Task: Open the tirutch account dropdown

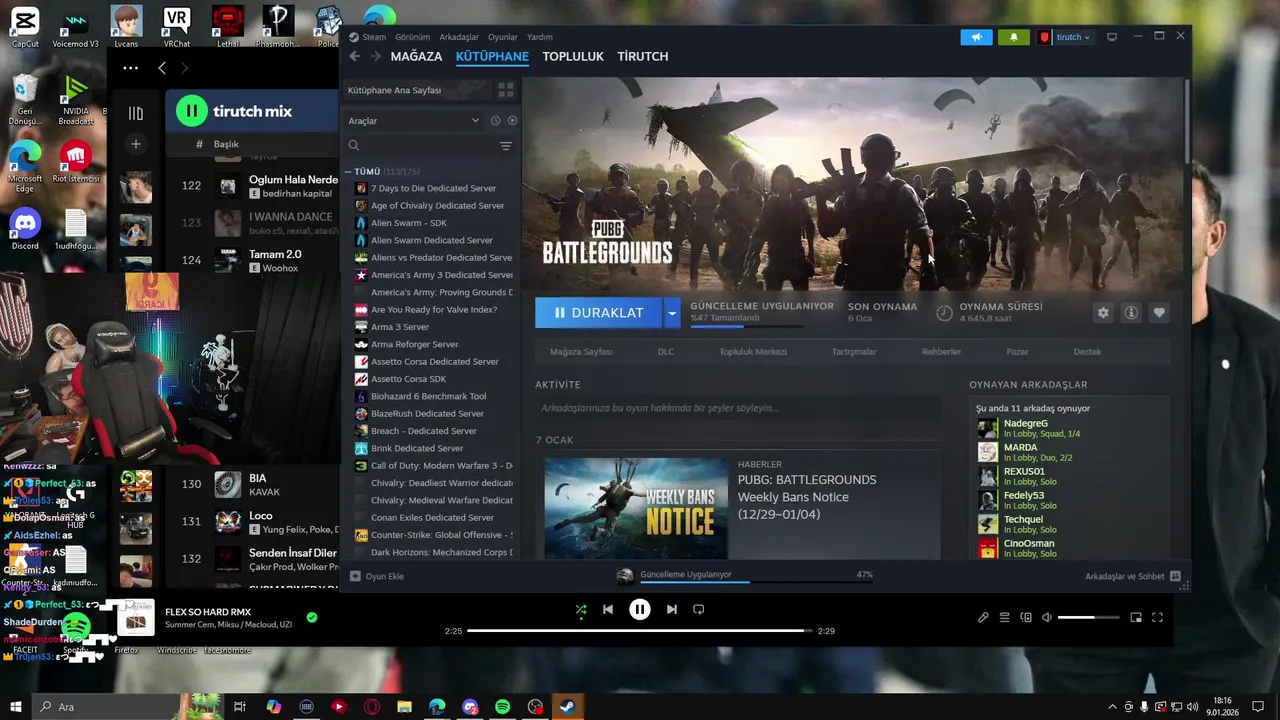Action: [1066, 37]
